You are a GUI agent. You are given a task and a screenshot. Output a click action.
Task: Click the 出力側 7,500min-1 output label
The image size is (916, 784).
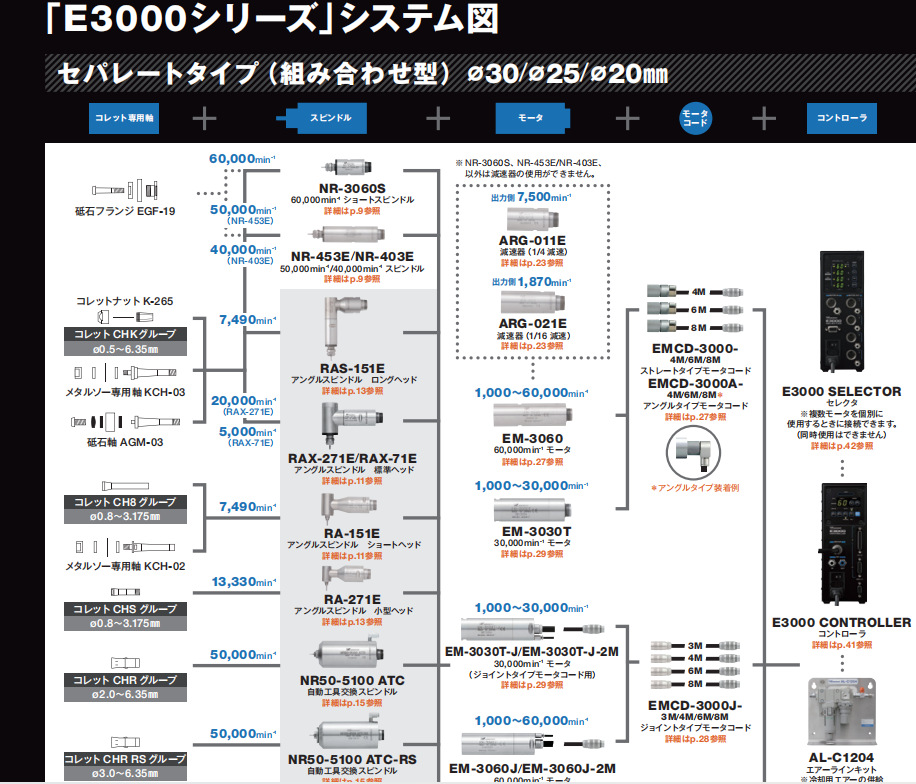pos(531,197)
